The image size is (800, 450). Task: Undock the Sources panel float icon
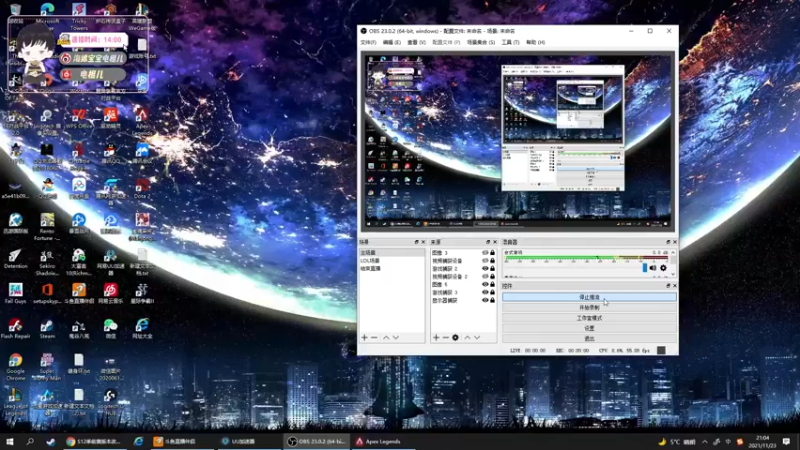(488, 242)
